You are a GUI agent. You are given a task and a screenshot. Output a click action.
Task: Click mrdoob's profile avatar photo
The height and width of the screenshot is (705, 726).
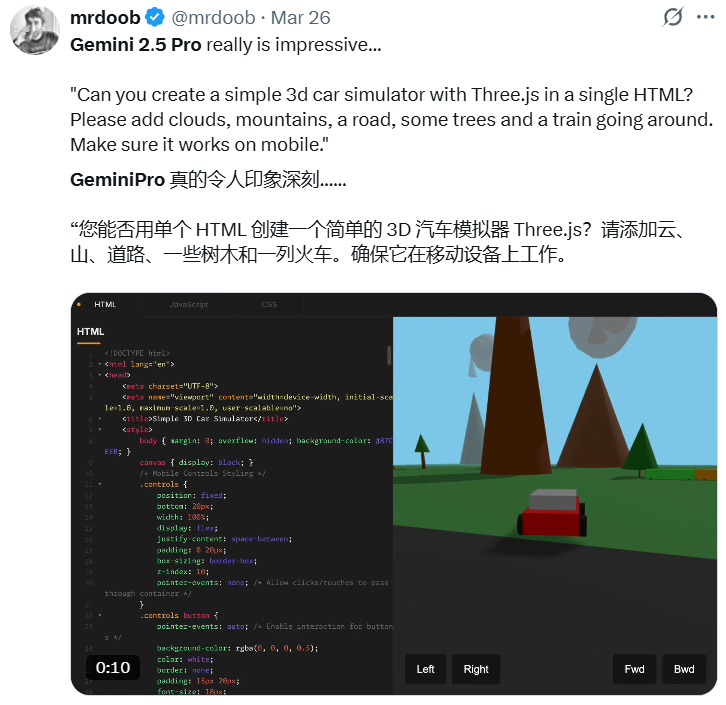click(35, 30)
